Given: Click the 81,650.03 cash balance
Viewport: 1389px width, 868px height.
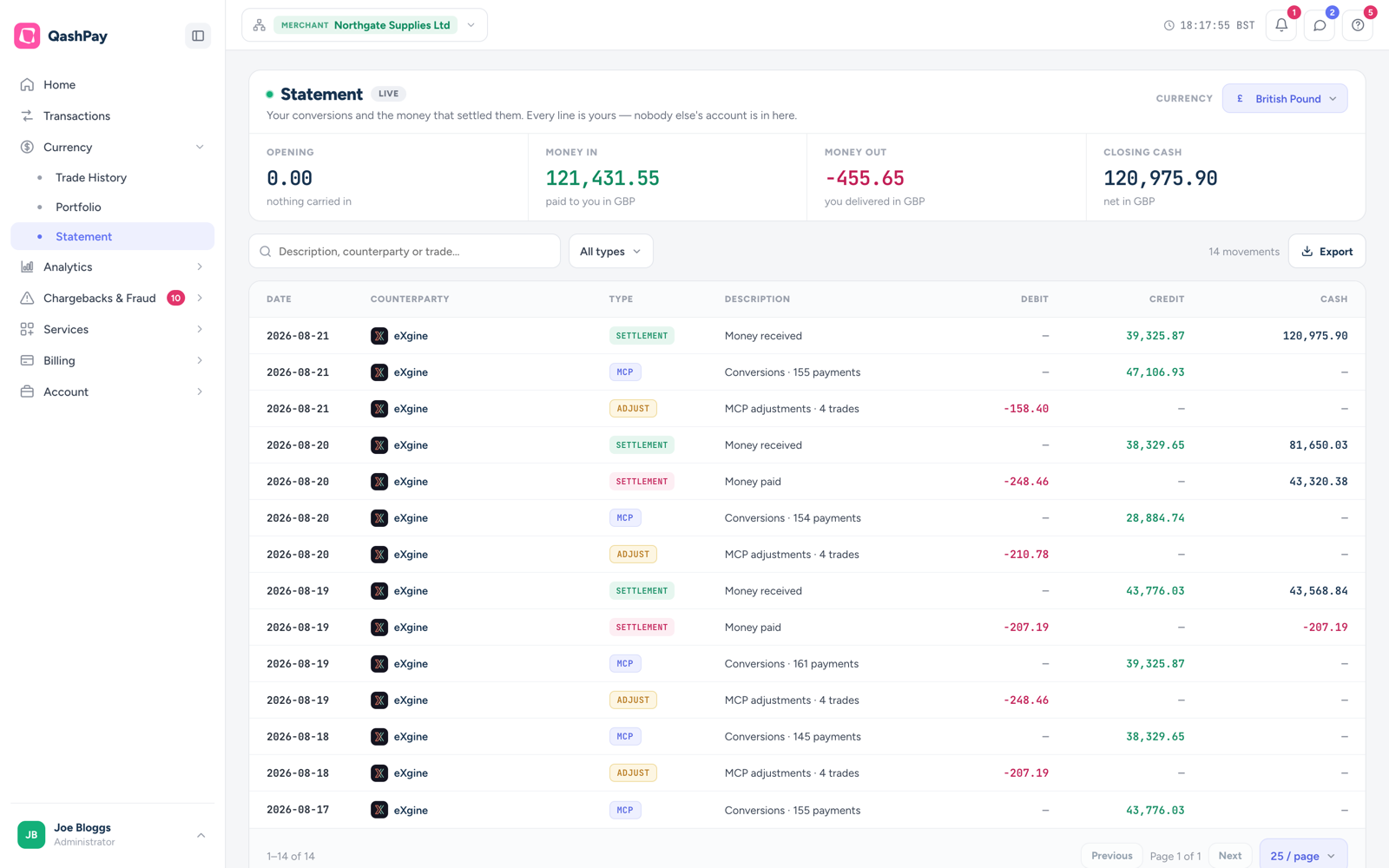Looking at the screenshot, I should tap(1319, 445).
